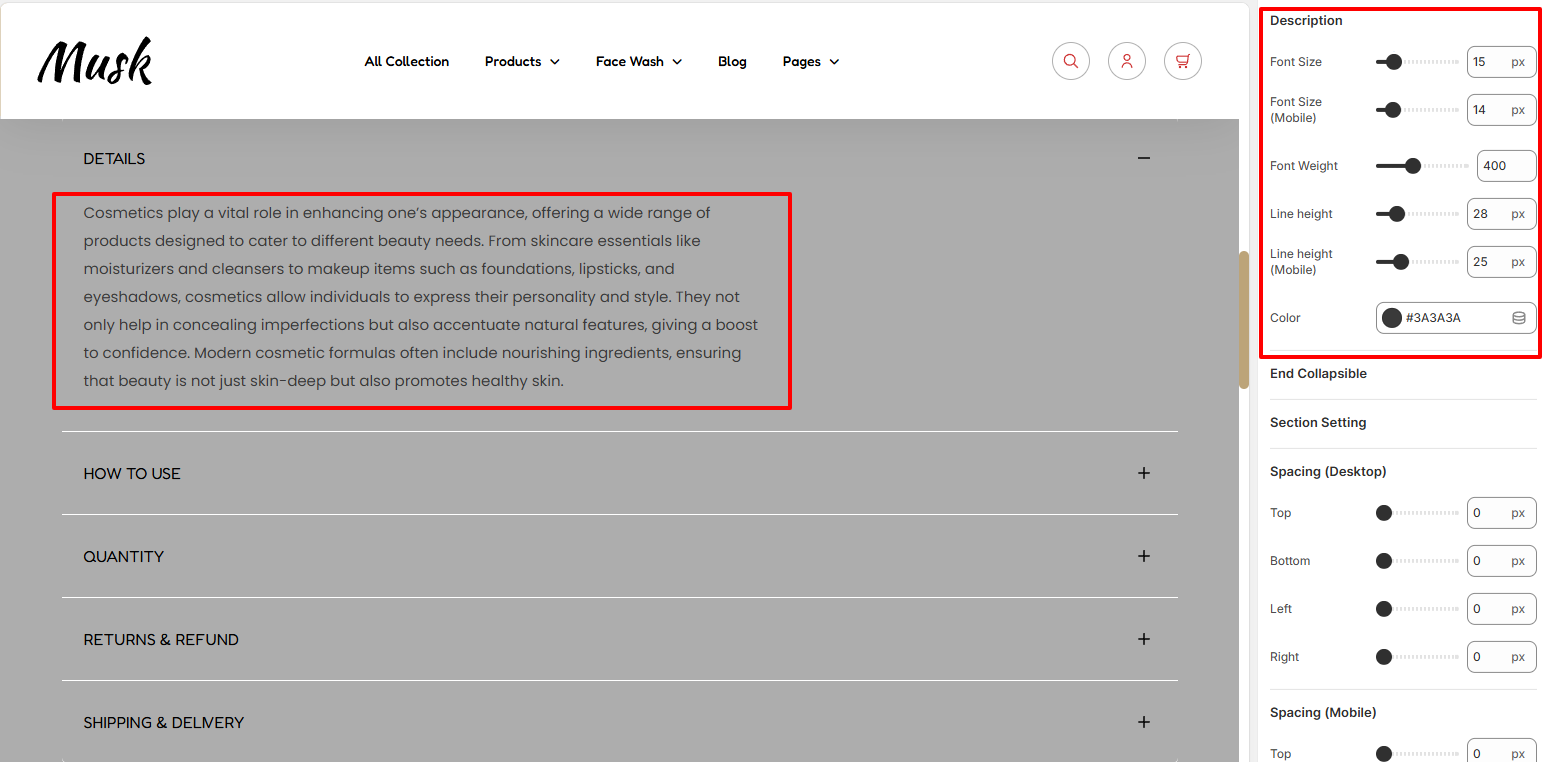Click the Spacing Desktop Right value field

(x=1501, y=657)
